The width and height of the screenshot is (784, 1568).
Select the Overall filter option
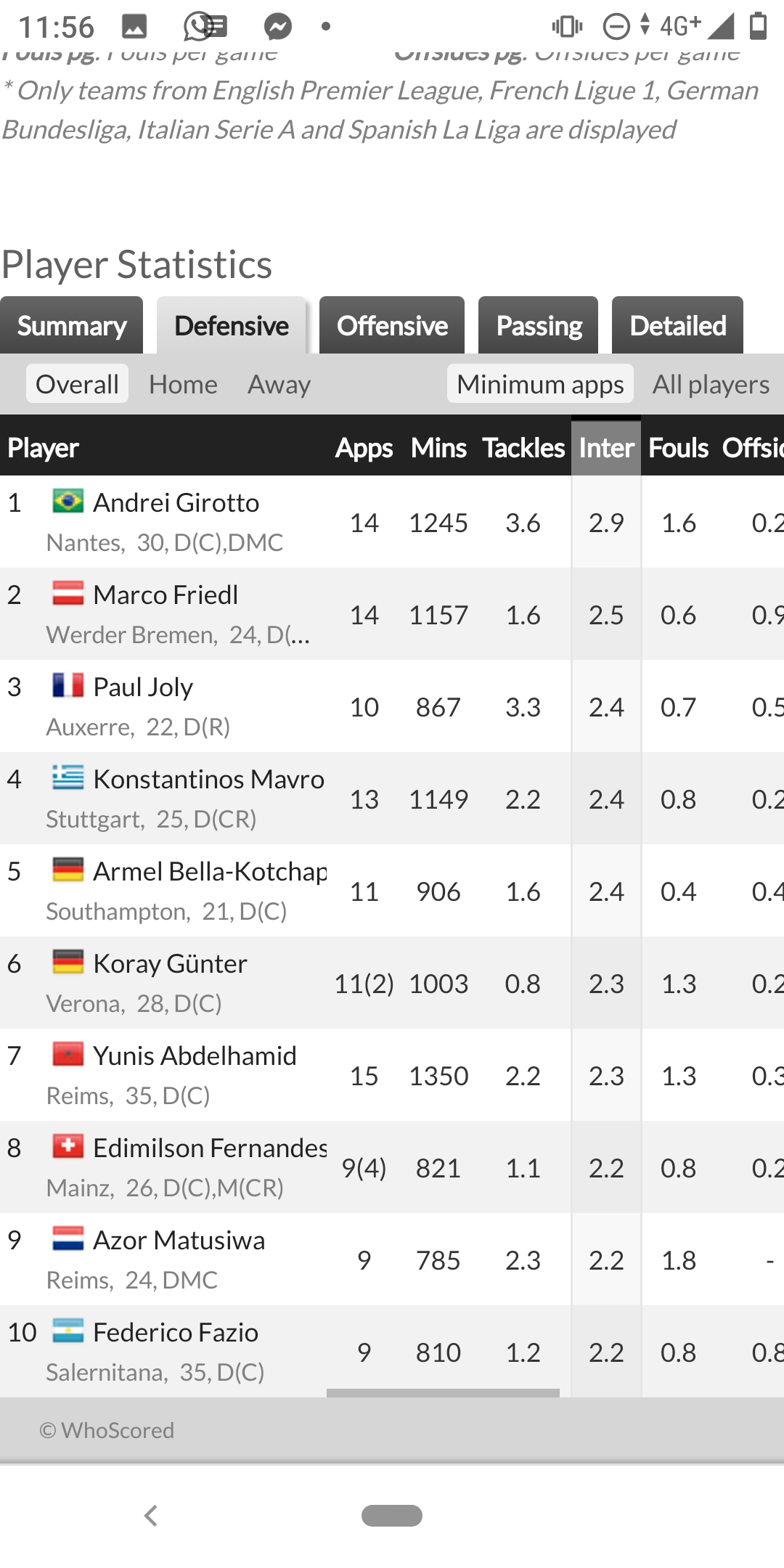tap(77, 383)
